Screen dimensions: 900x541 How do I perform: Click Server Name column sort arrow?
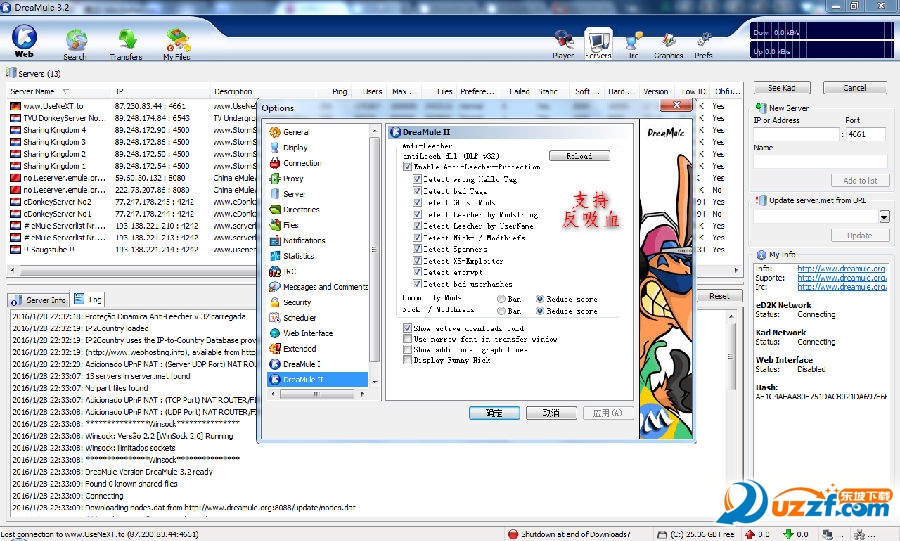tap(65, 91)
